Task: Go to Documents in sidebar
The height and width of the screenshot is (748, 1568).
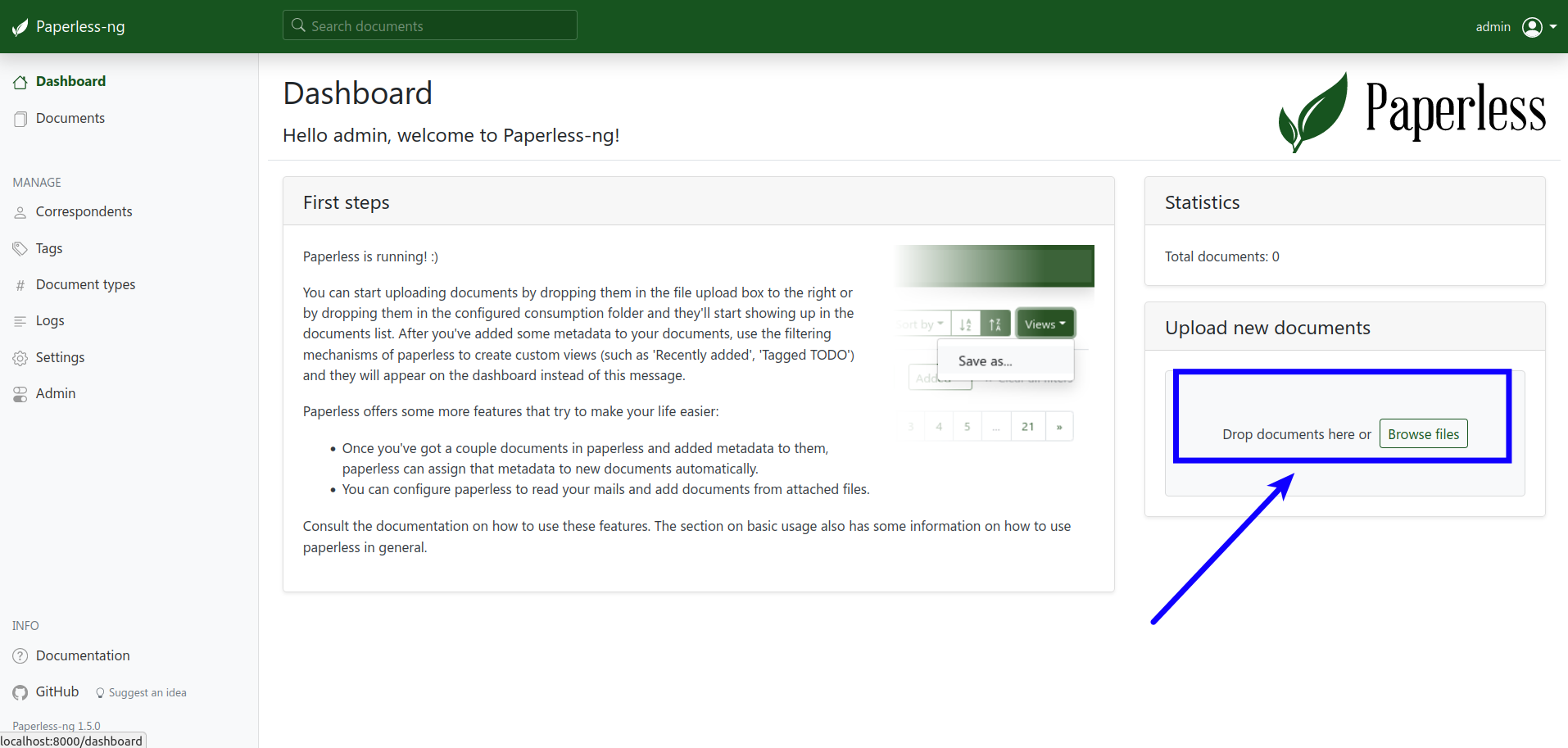Action: click(70, 118)
